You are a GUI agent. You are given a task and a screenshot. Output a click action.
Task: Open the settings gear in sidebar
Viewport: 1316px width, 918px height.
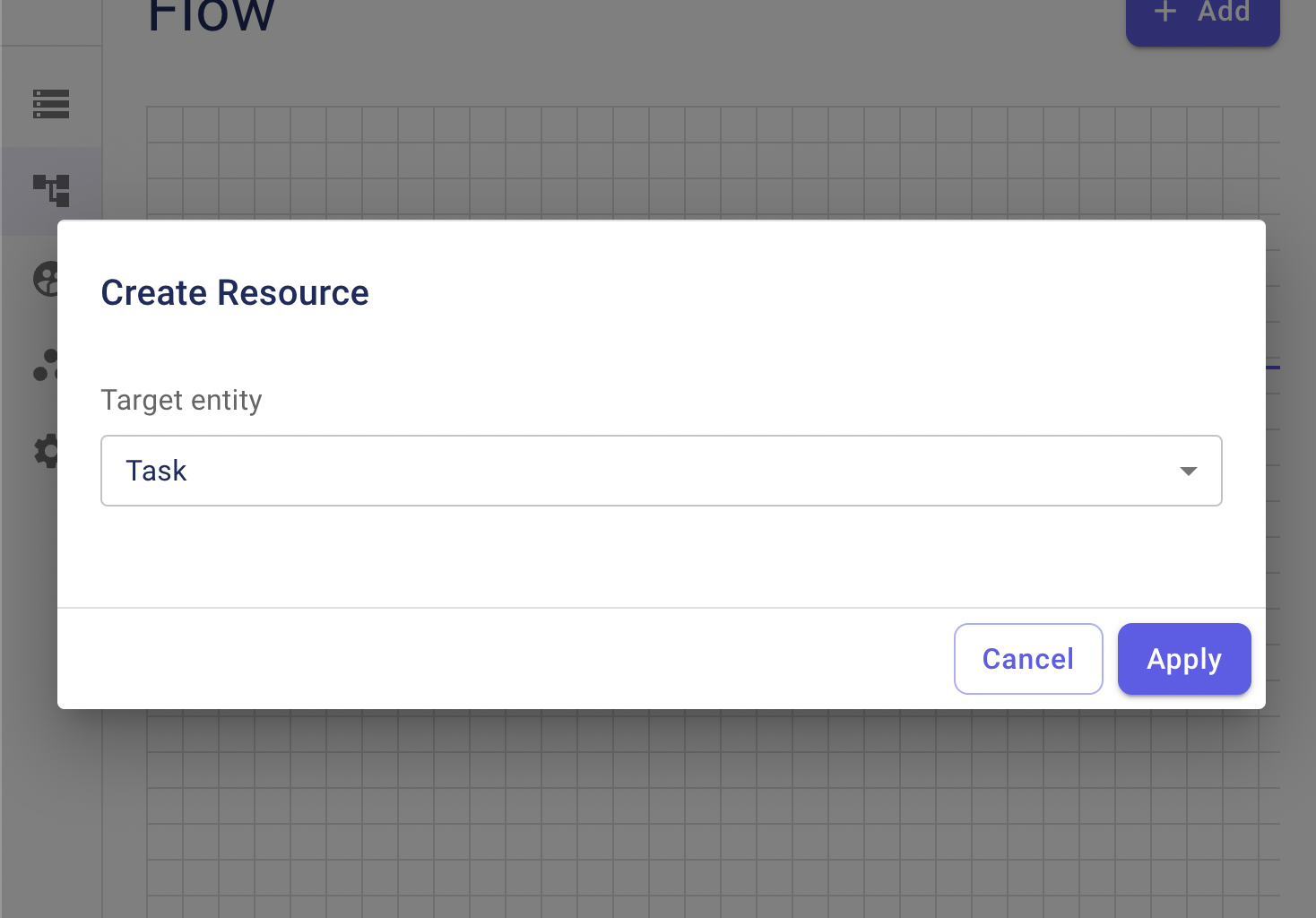pyautogui.click(x=46, y=451)
